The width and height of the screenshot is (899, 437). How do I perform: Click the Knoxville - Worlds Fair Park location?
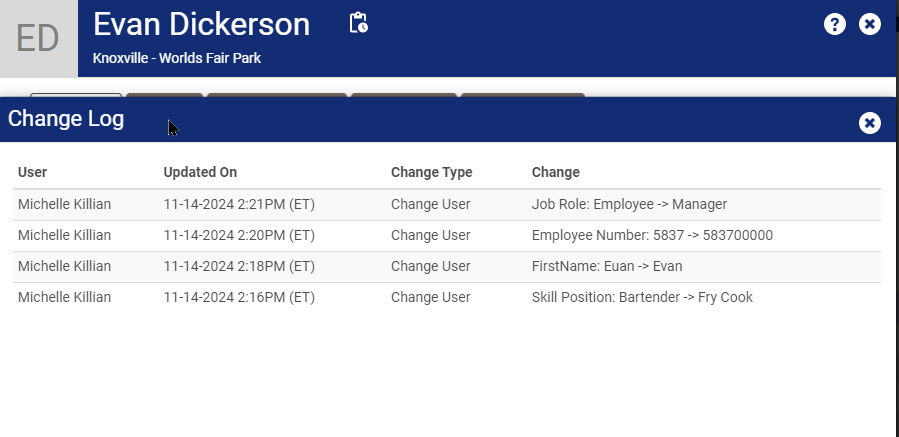point(177,58)
